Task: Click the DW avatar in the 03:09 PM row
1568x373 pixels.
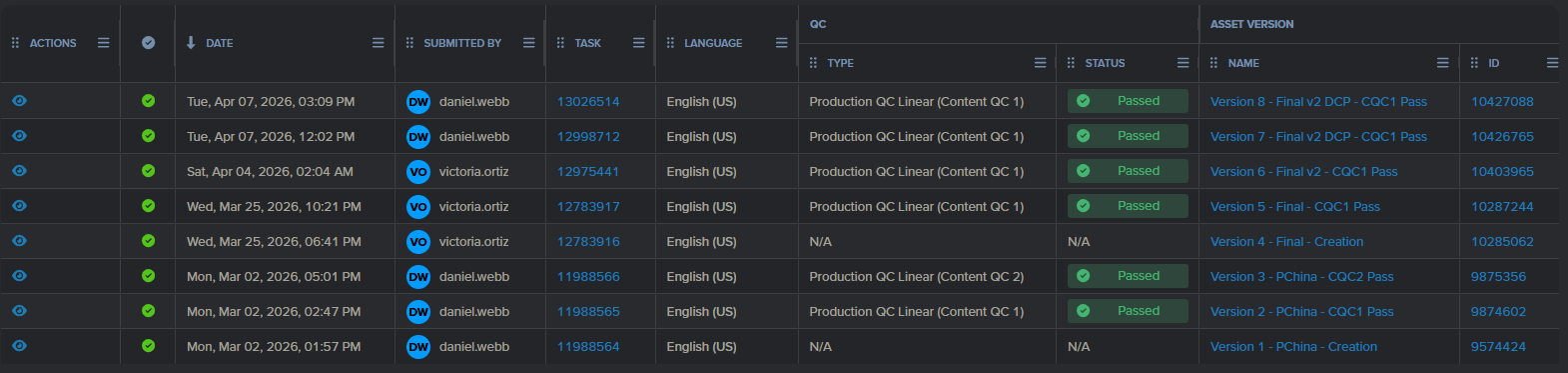Action: tap(418, 102)
